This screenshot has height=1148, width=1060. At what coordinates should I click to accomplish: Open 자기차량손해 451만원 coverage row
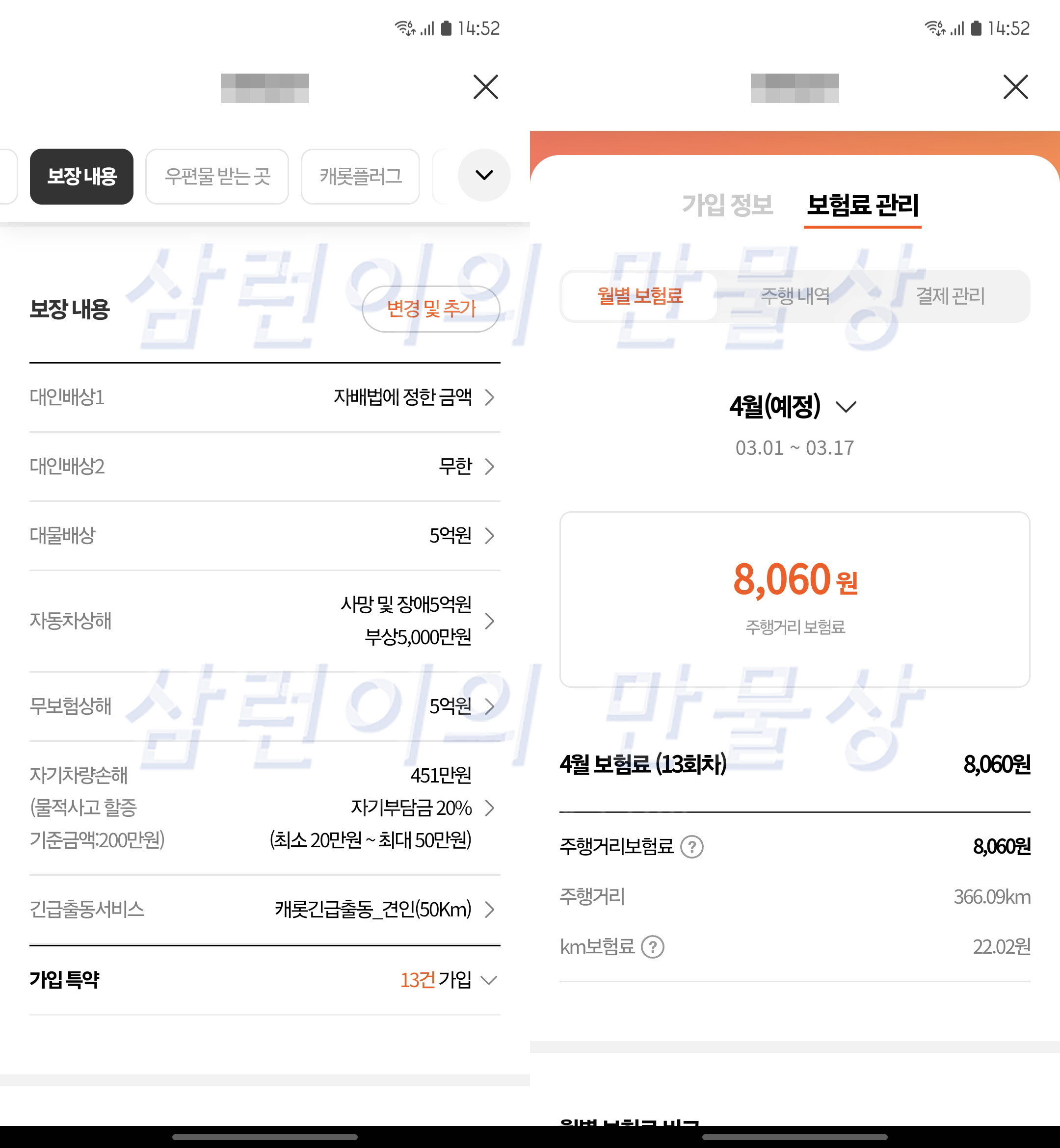[489, 808]
